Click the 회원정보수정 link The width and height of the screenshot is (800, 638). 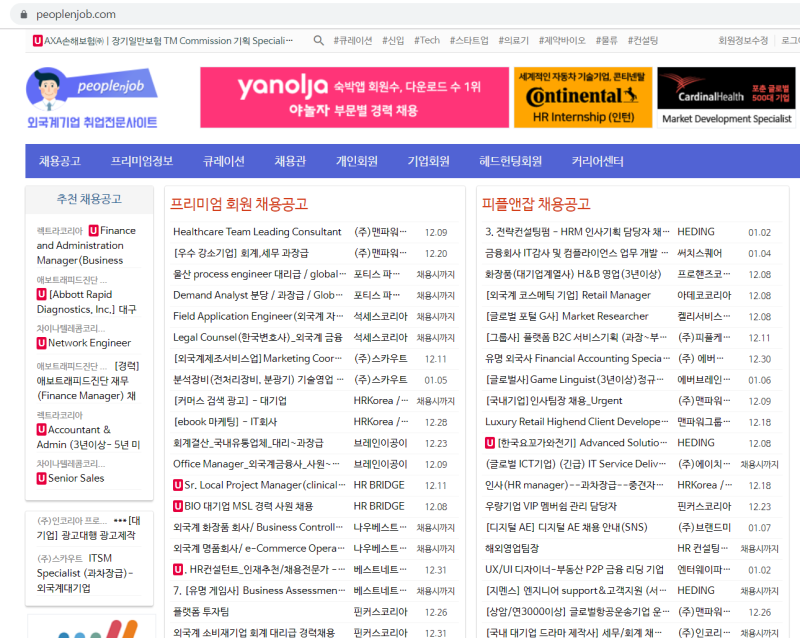point(743,41)
